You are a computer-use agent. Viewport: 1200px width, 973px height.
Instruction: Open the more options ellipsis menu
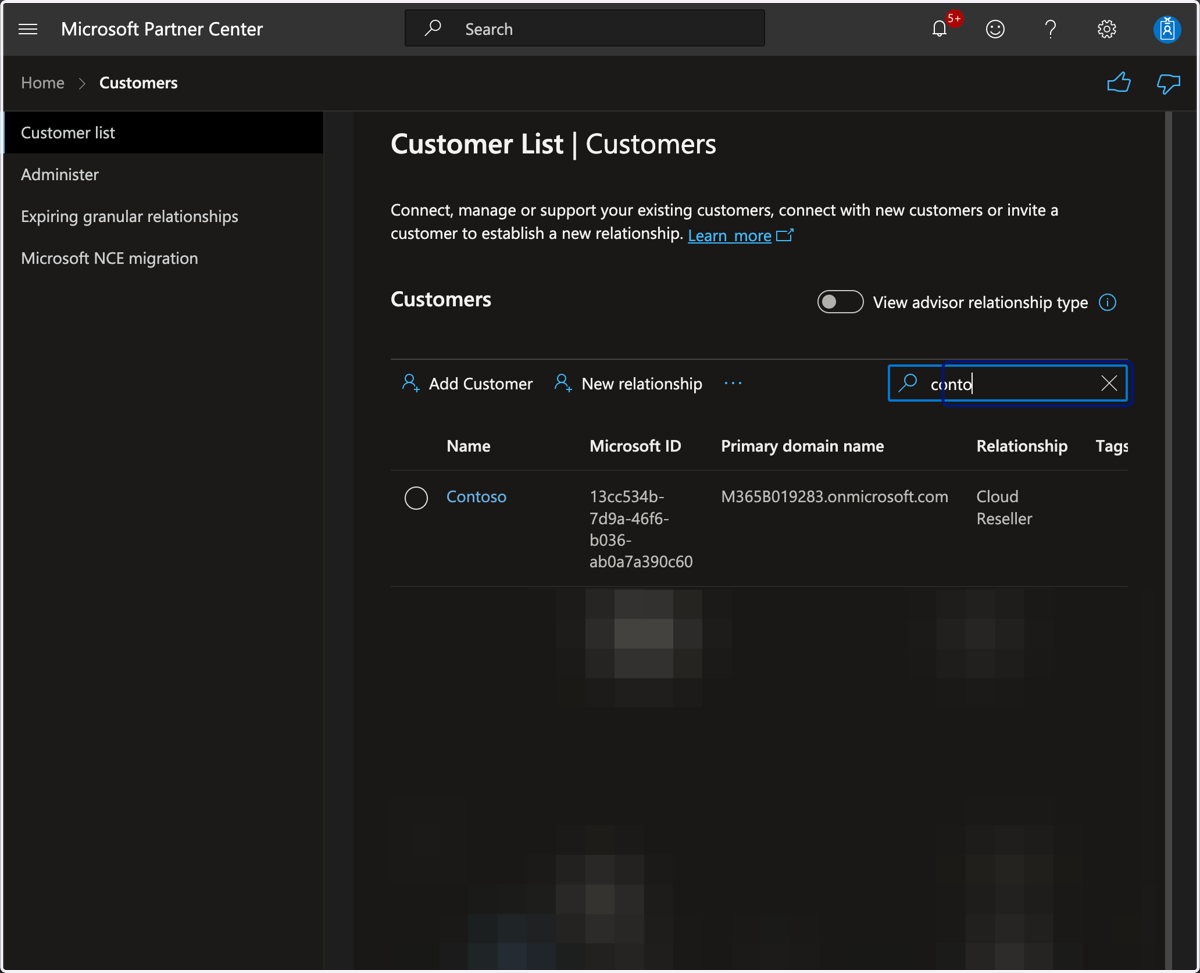point(733,383)
